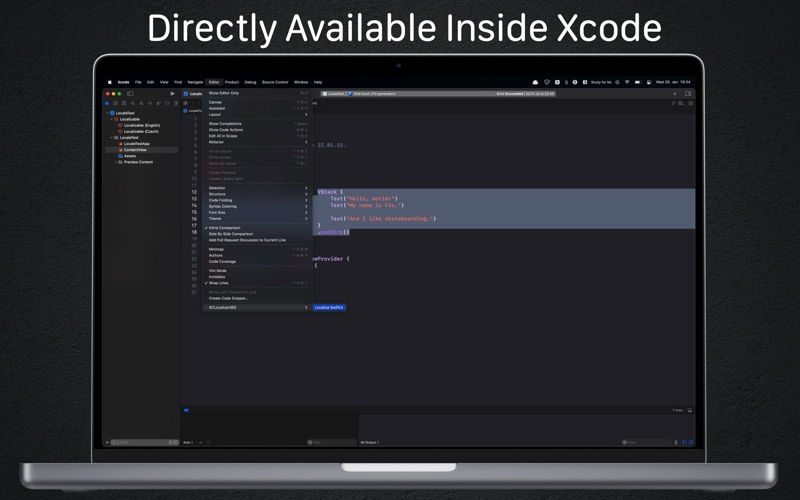This screenshot has height=500, width=800.
Task: Toggle Wrap Lines checked menu item
Action: [x=255, y=283]
